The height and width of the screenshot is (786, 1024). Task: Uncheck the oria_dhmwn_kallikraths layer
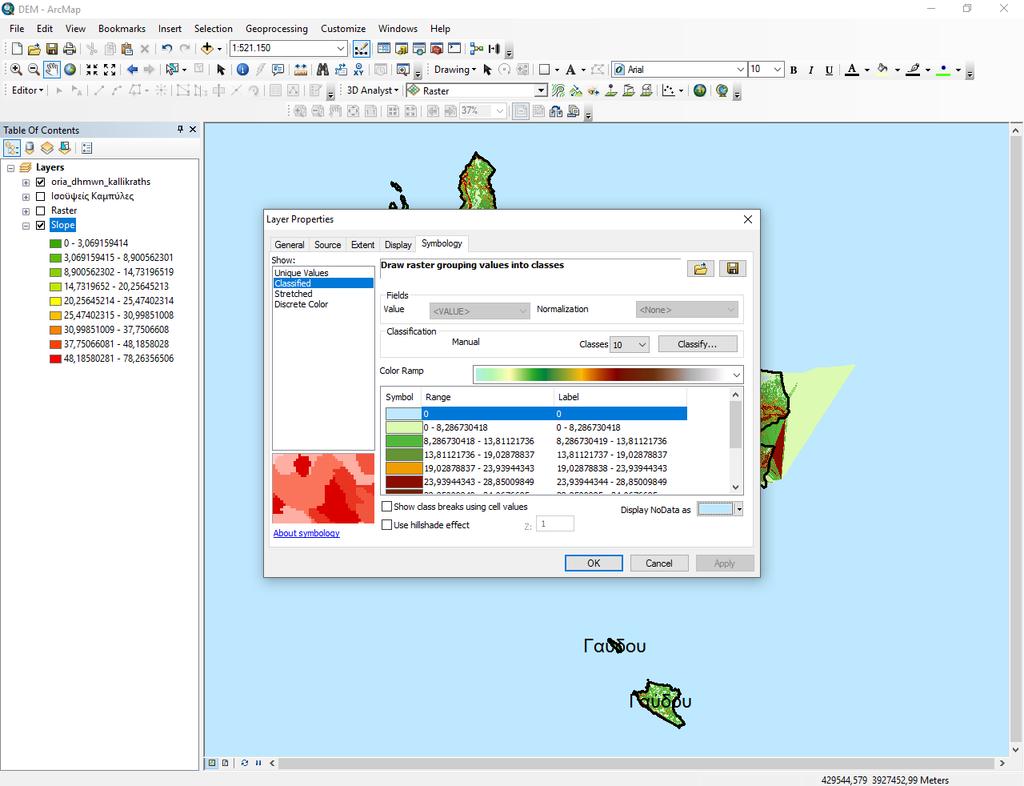coord(40,182)
